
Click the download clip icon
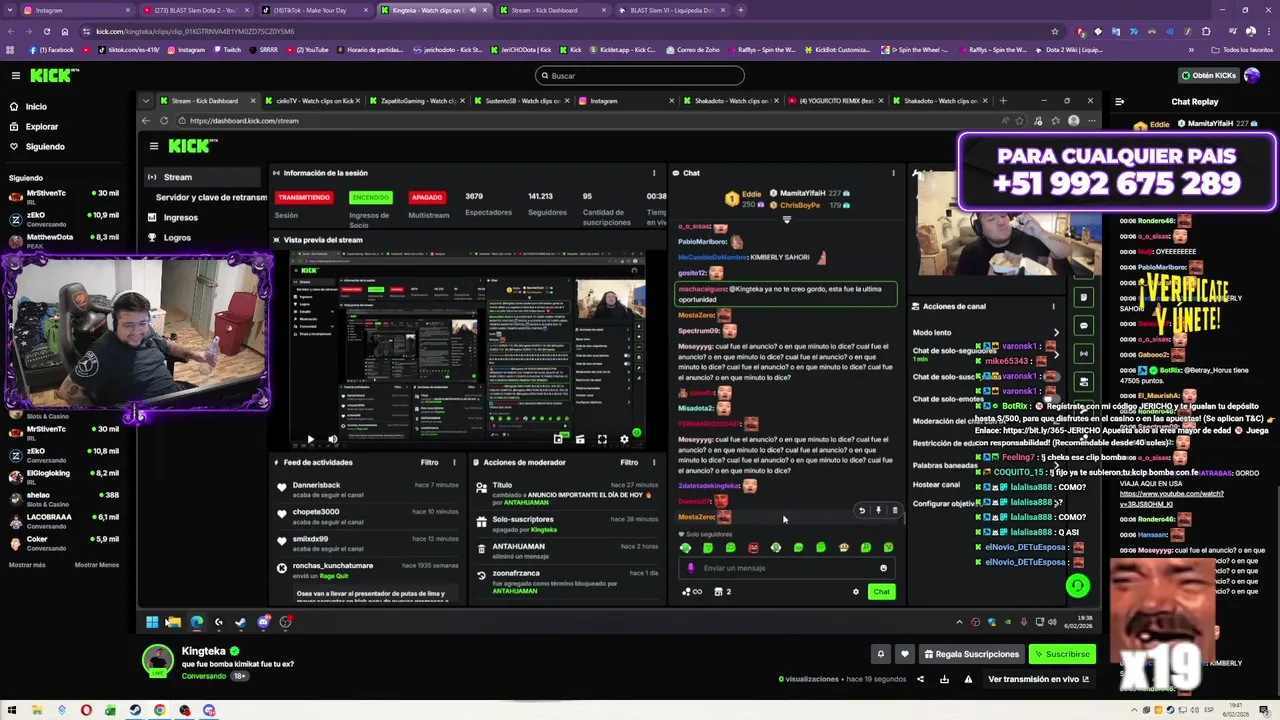(x=944, y=680)
